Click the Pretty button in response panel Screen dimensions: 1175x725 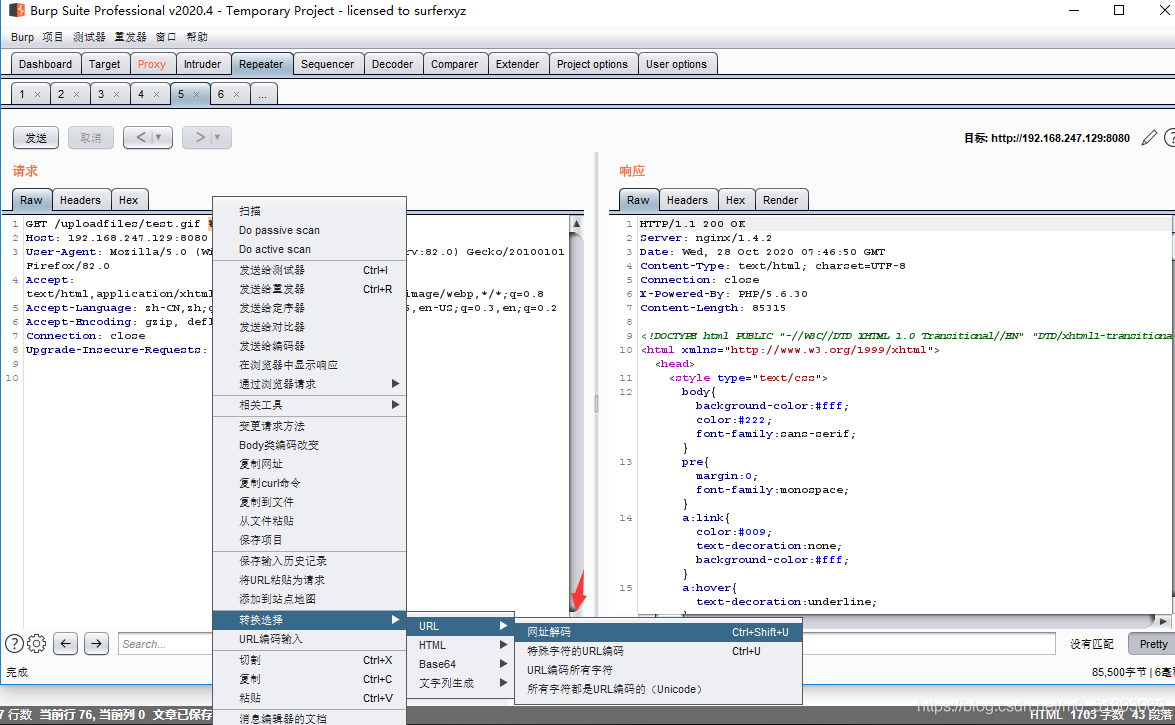[x=1152, y=644]
